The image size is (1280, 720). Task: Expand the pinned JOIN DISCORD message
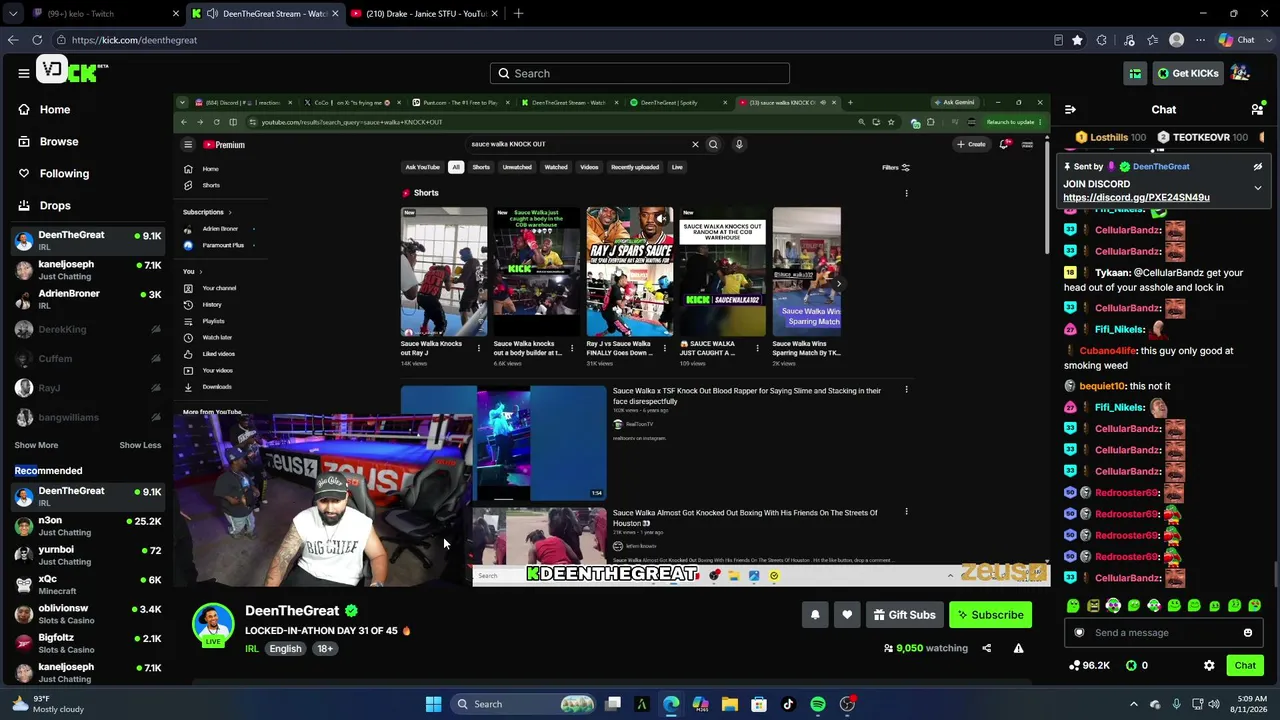1258,188
